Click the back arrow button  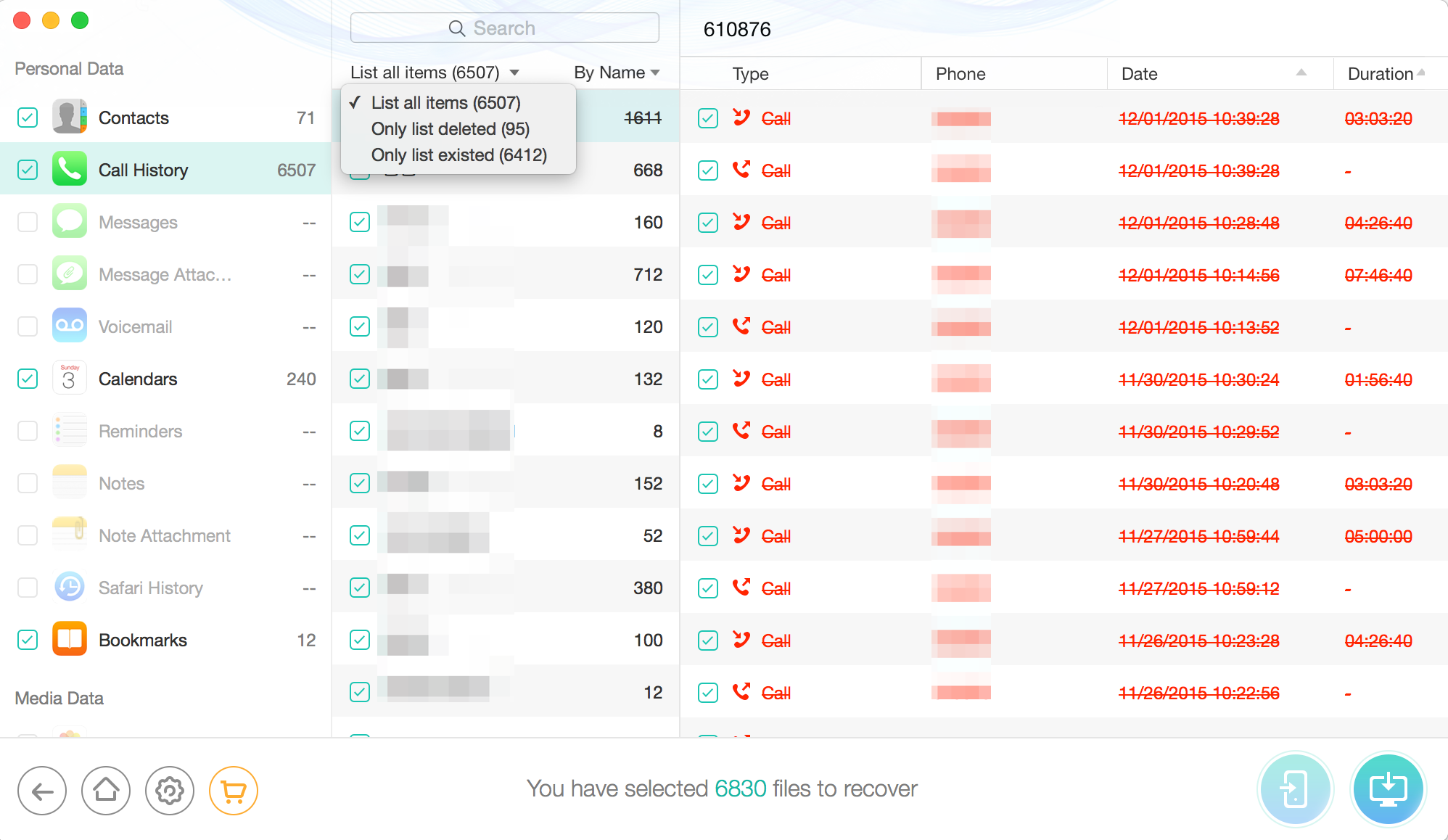click(x=42, y=791)
